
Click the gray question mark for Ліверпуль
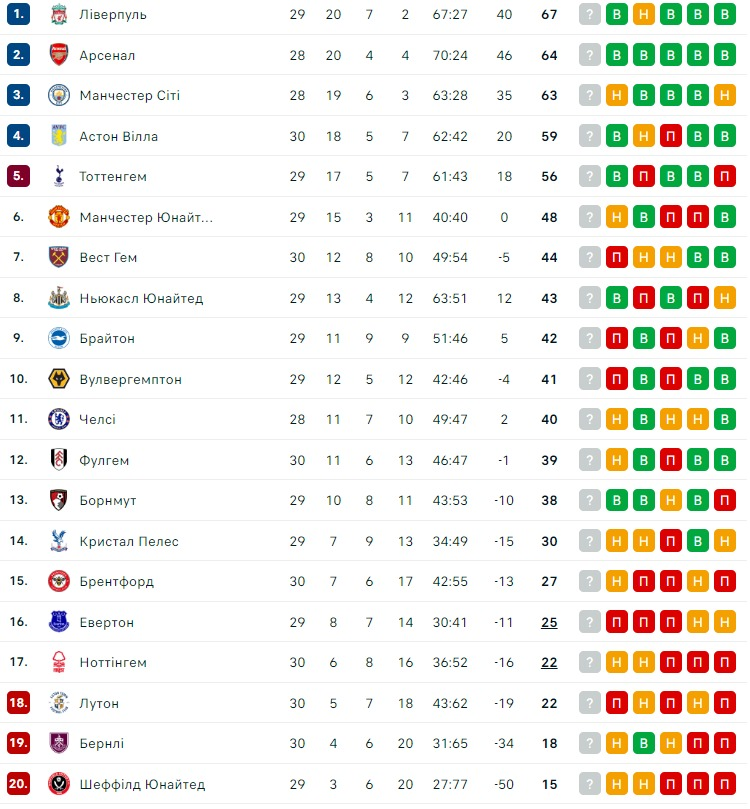(590, 15)
